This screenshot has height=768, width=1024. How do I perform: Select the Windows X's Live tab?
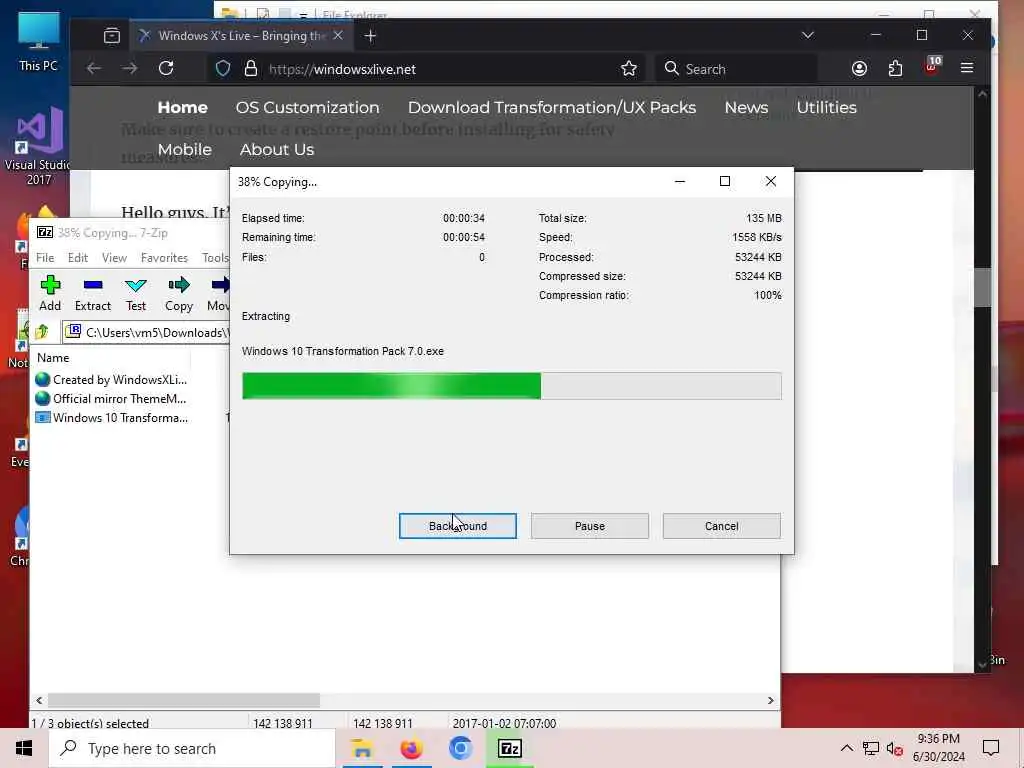[242, 36]
